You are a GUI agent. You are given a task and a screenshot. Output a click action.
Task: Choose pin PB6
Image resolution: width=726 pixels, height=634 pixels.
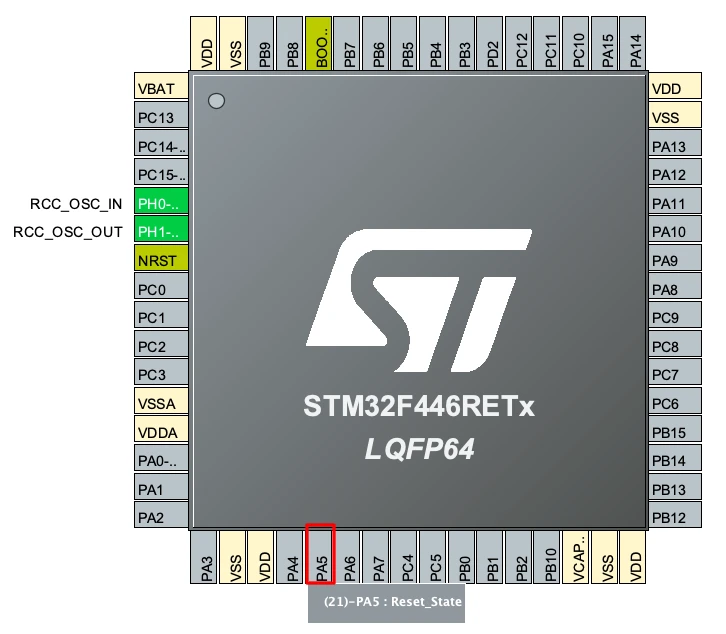click(x=376, y=43)
